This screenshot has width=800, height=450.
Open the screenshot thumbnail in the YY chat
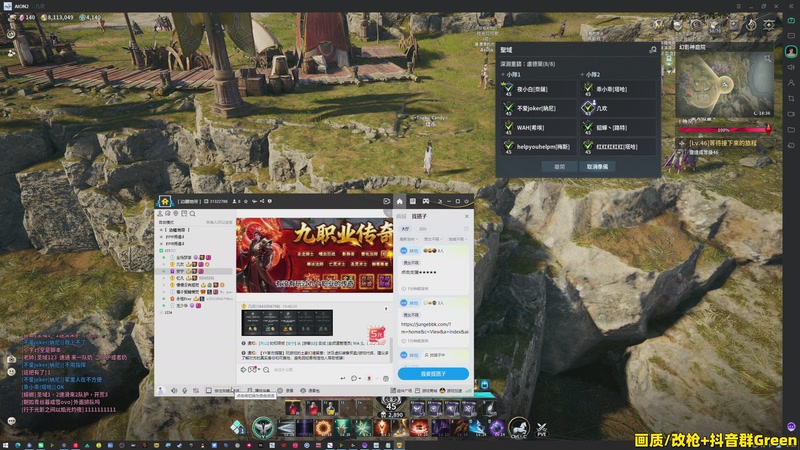pos(287,322)
